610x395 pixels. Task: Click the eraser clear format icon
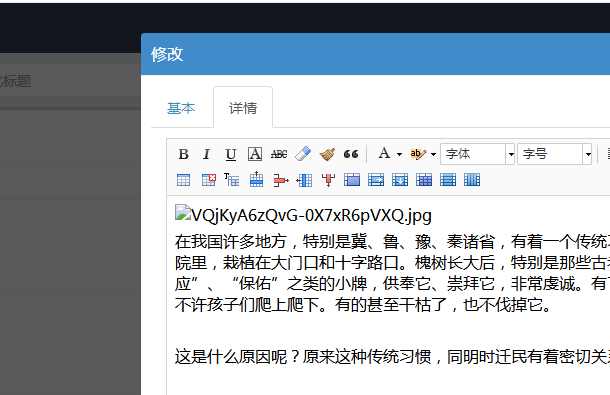[x=303, y=154]
